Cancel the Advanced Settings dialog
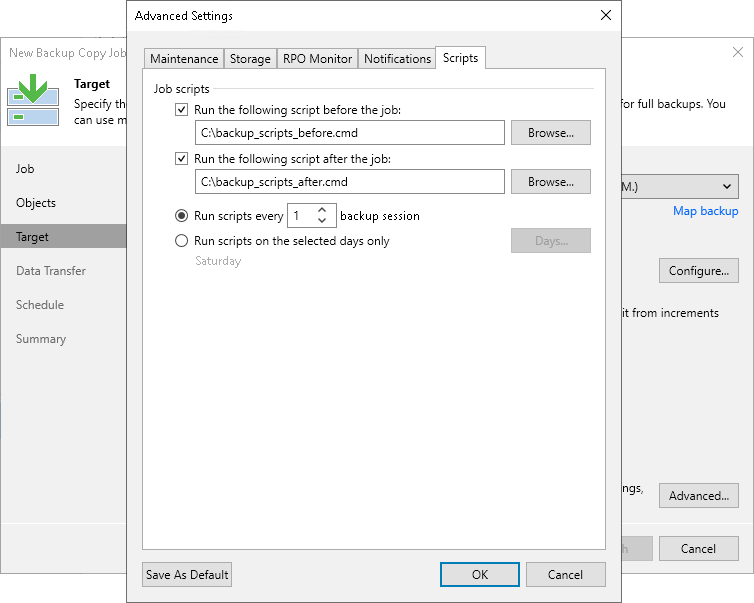This screenshot has width=754, height=603. pos(566,575)
